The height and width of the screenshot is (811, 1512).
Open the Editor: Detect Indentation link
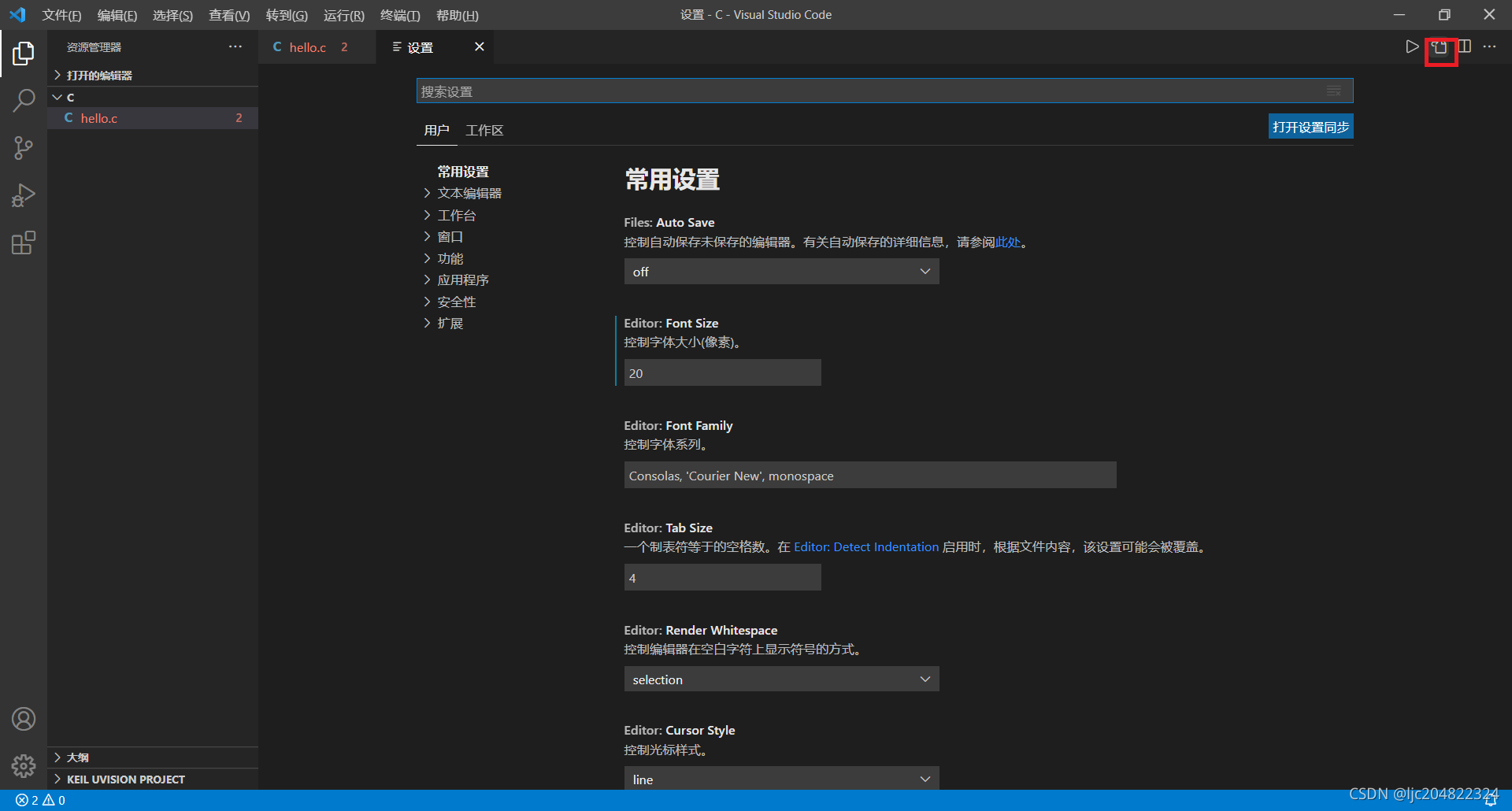point(866,546)
